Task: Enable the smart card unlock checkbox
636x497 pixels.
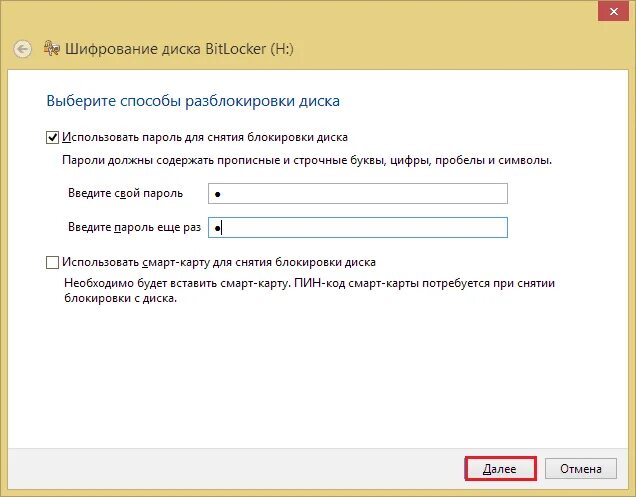Action: (52, 262)
